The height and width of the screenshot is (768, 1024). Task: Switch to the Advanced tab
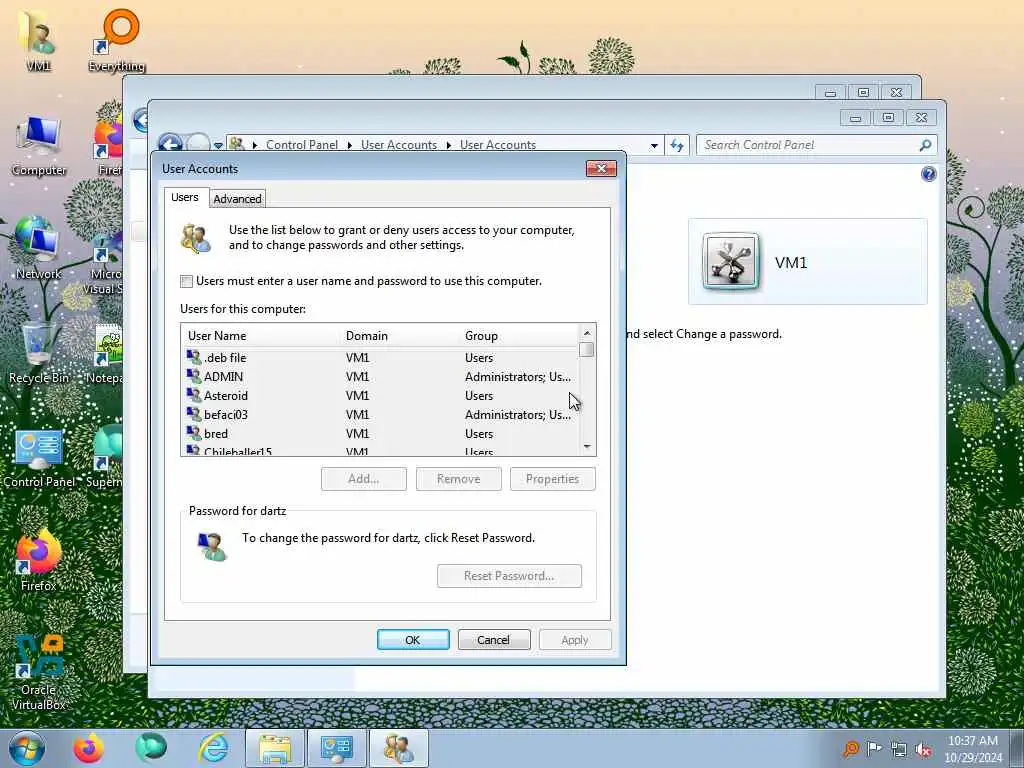coord(237,199)
